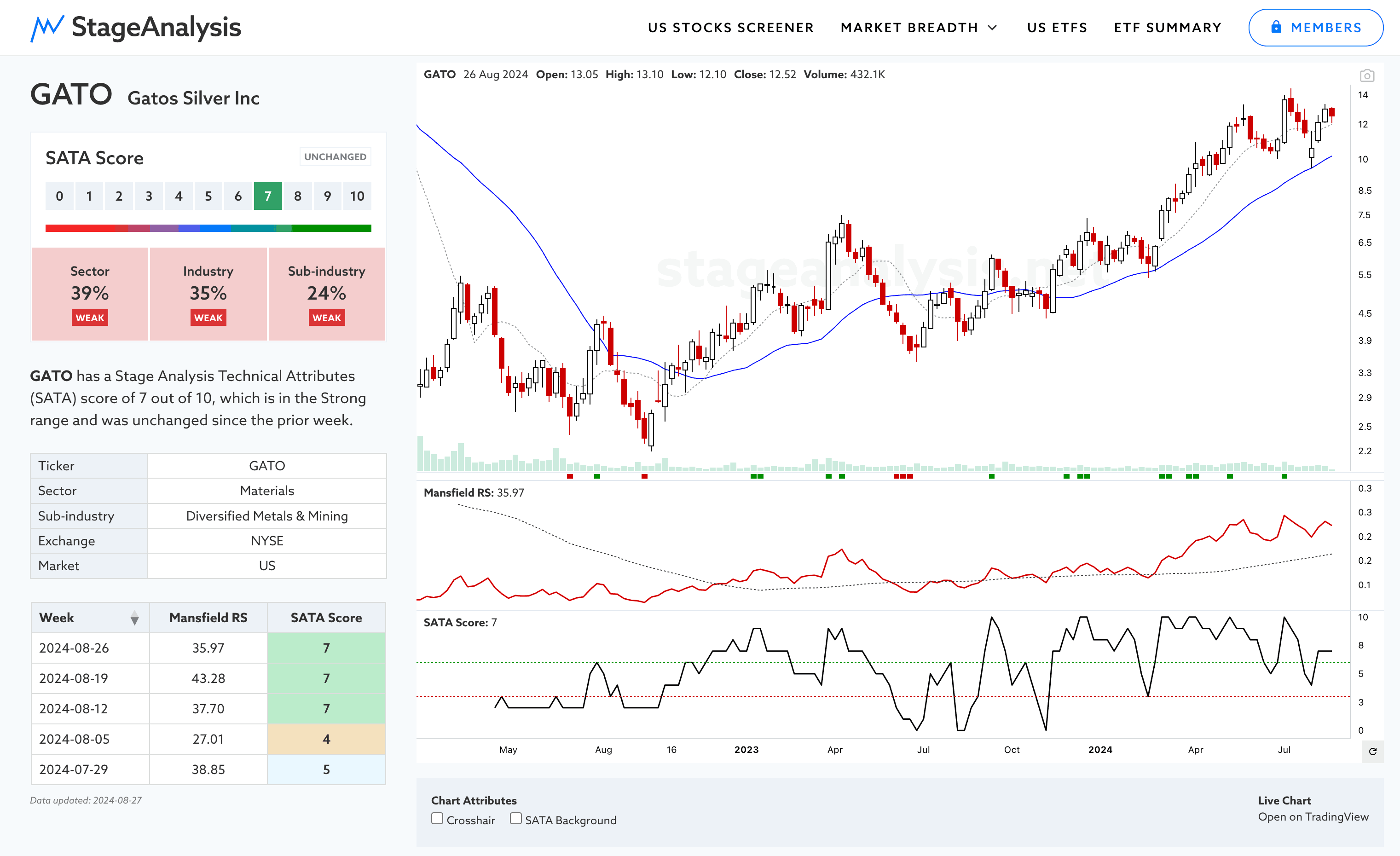The image size is (1400, 856).
Task: Click the SATA Score column header
Action: pyautogui.click(x=326, y=618)
